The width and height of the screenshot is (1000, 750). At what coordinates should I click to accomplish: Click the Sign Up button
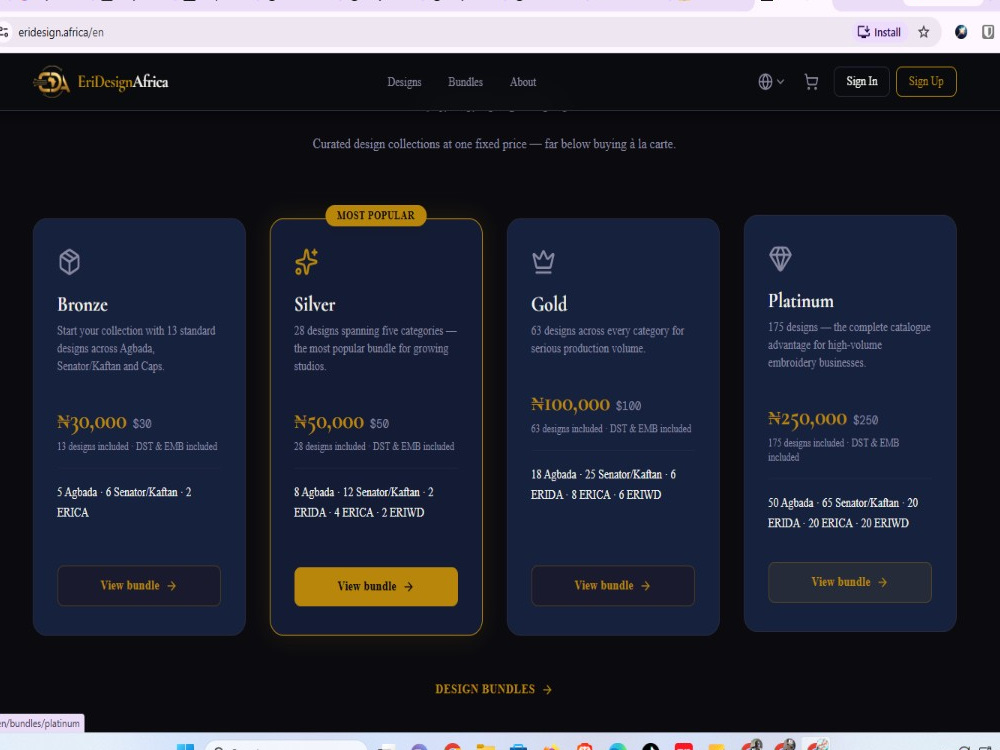(926, 82)
